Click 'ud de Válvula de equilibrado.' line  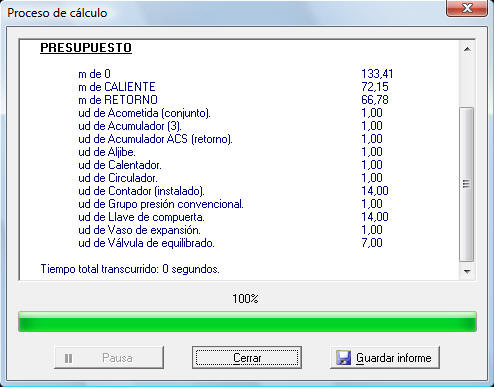click(146, 243)
